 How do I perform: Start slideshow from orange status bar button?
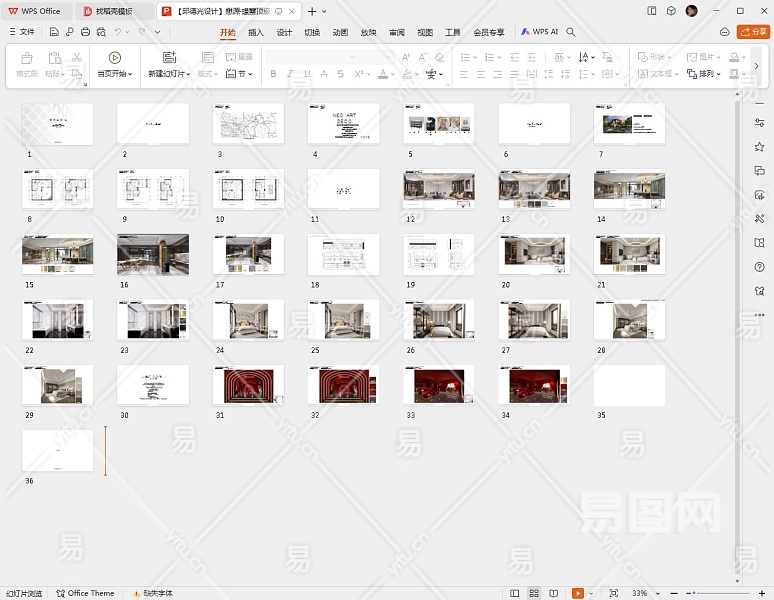[578, 593]
